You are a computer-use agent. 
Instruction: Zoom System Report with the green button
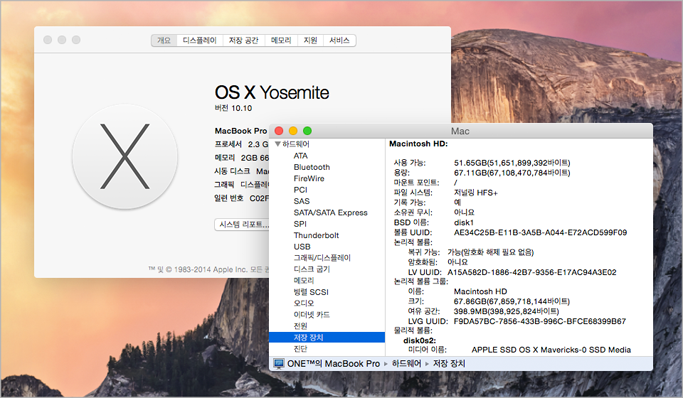point(307,131)
